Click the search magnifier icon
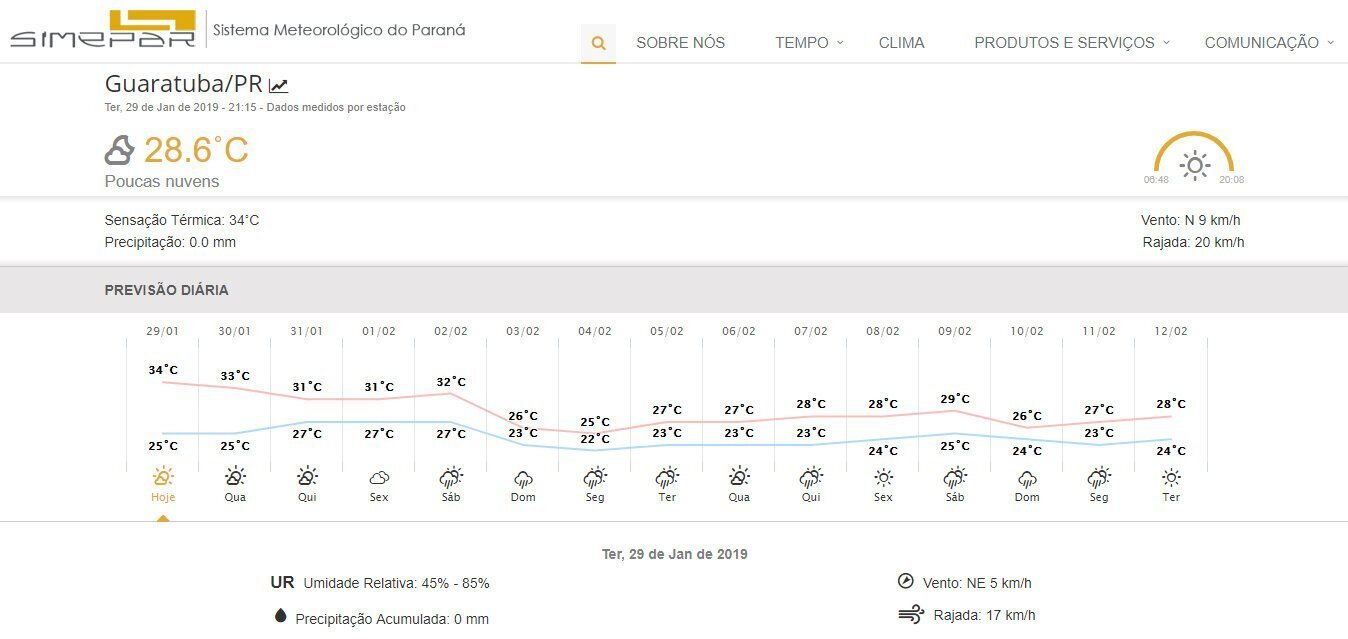1348x639 pixels. click(x=598, y=43)
